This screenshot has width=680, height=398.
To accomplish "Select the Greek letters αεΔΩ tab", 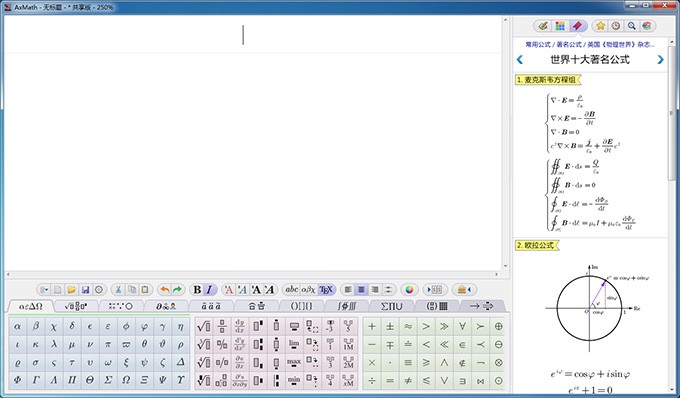I will [x=31, y=306].
